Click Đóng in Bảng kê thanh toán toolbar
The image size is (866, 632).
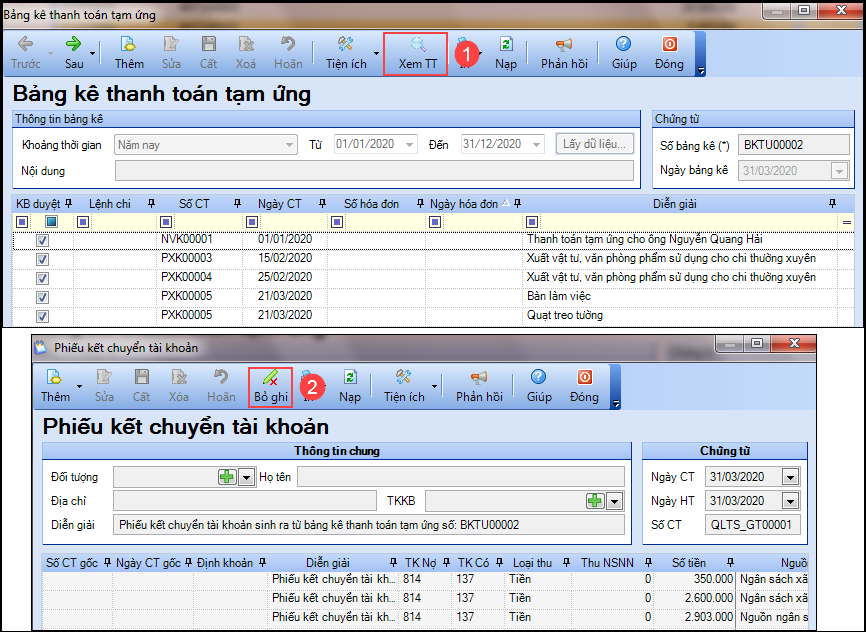point(669,52)
